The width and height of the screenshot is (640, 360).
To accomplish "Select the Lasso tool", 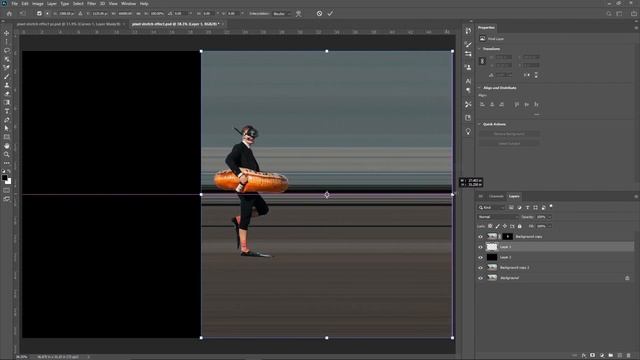I will pyautogui.click(x=7, y=51).
